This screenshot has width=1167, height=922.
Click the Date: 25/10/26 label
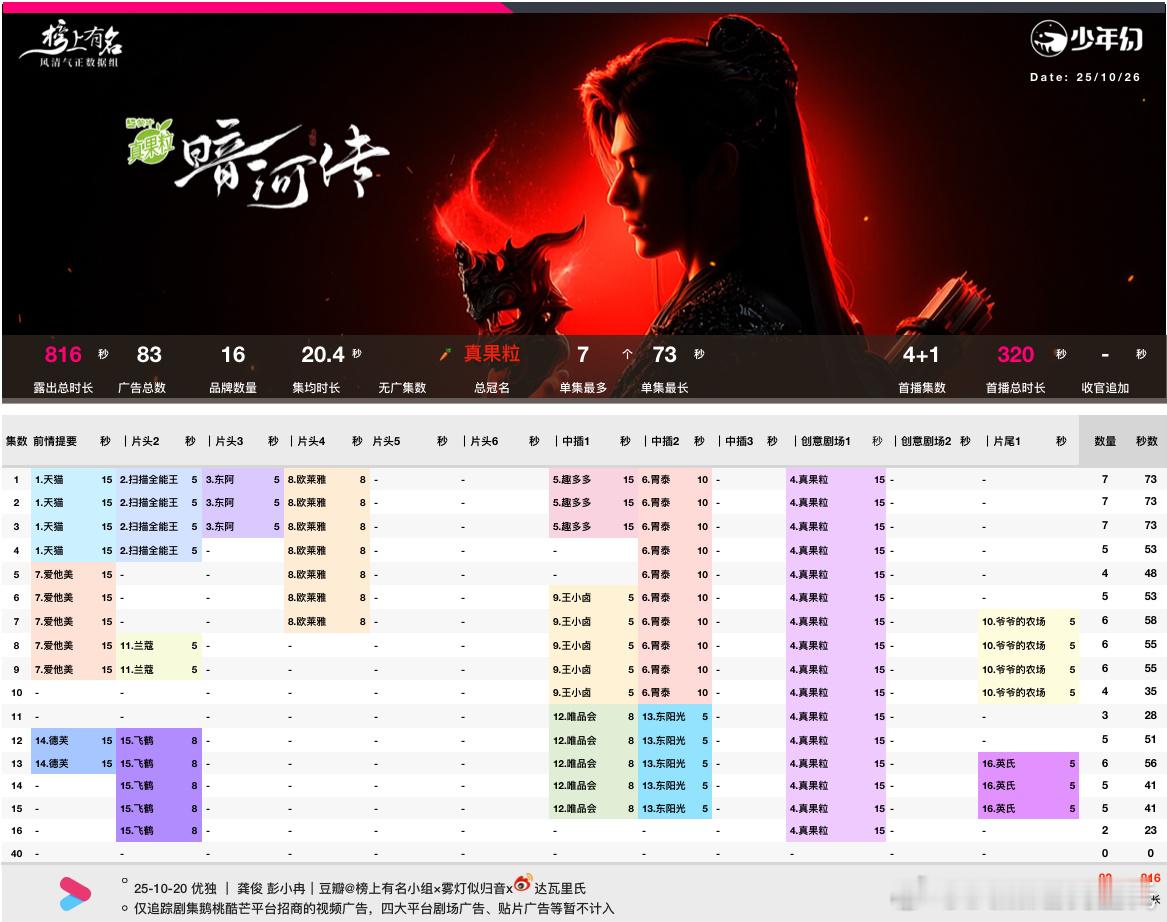coord(1084,77)
